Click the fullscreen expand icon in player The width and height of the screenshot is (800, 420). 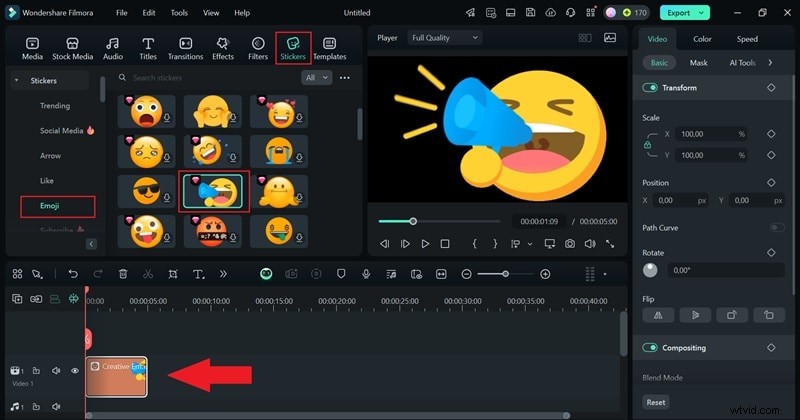[x=610, y=244]
